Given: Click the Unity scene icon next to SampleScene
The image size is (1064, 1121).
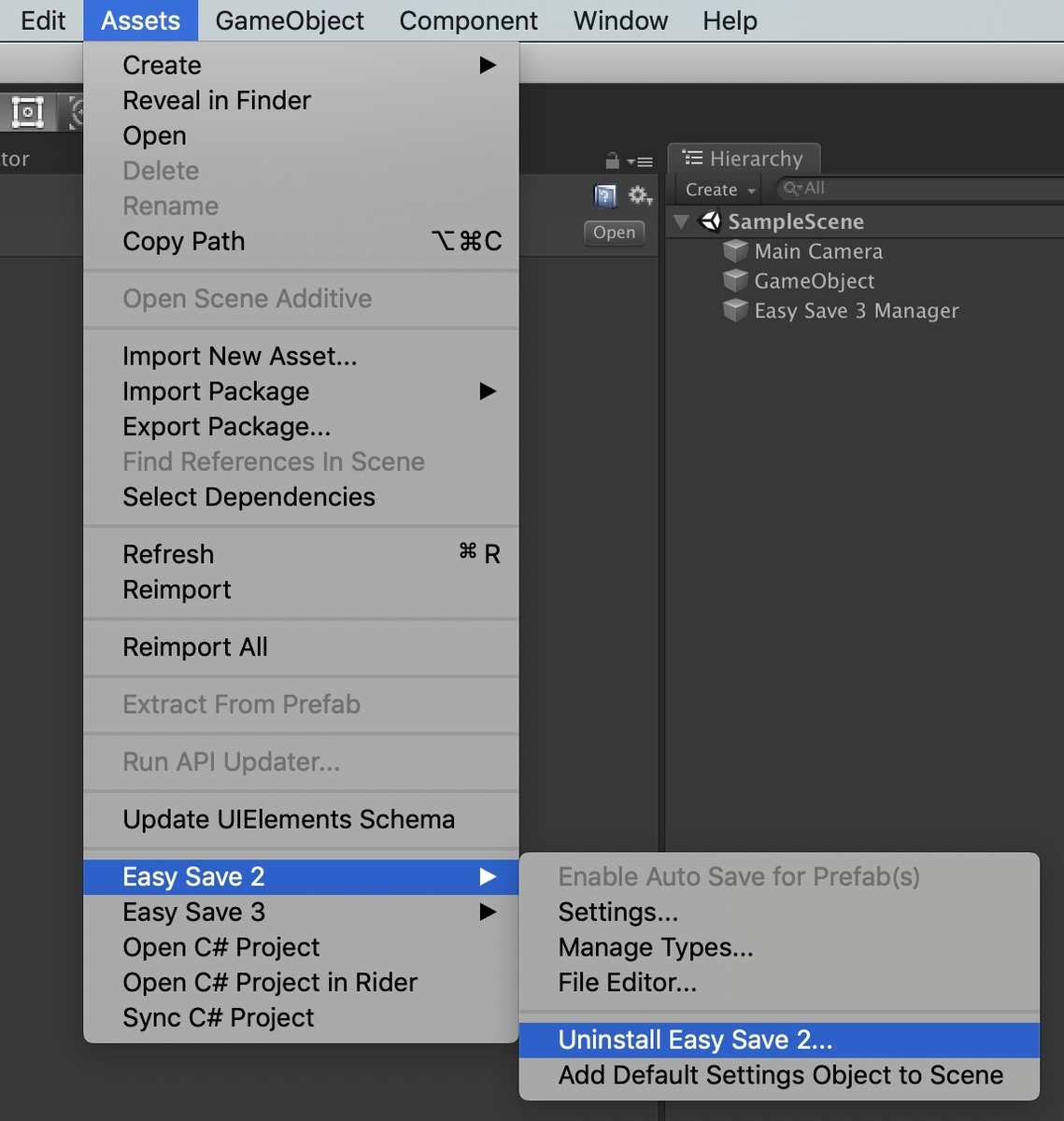Looking at the screenshot, I should pos(711,221).
